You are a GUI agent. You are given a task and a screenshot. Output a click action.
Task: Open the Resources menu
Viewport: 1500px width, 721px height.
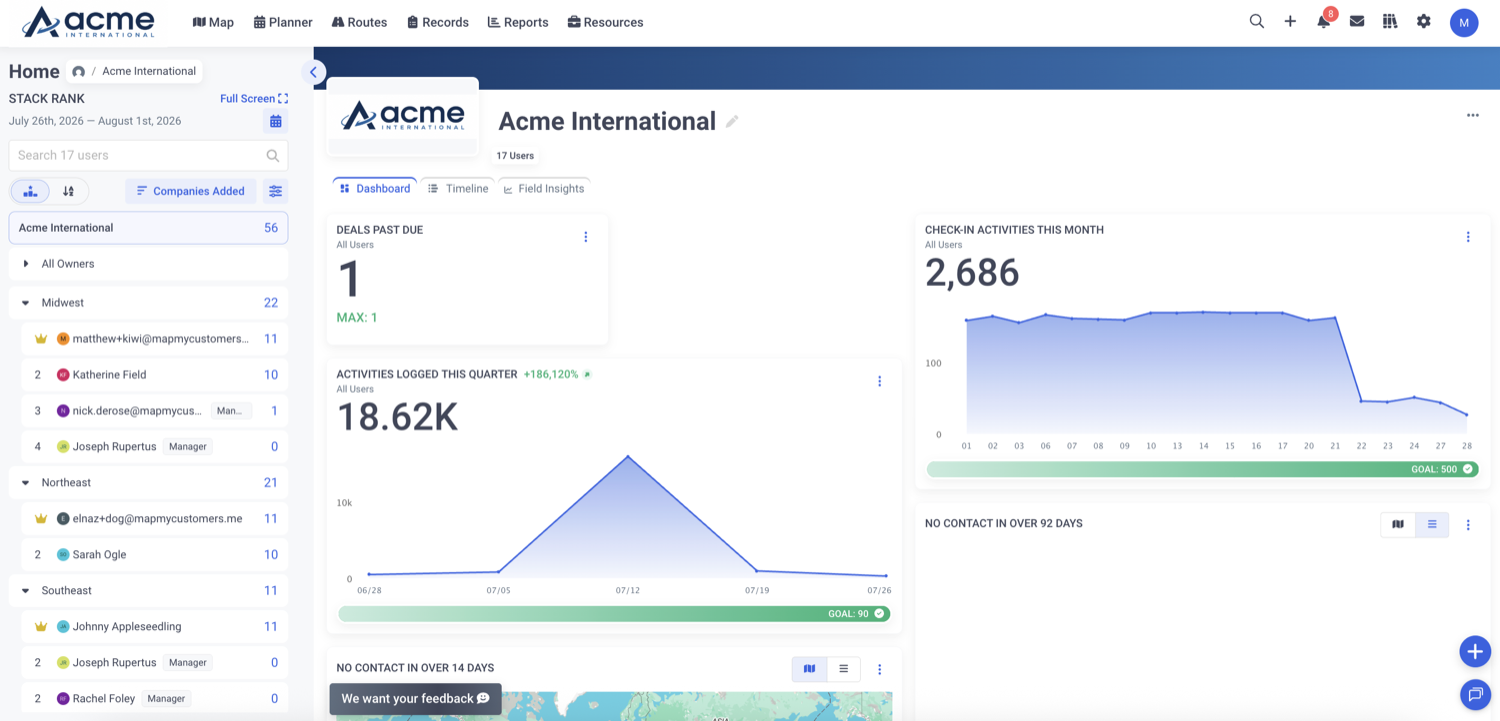[605, 22]
